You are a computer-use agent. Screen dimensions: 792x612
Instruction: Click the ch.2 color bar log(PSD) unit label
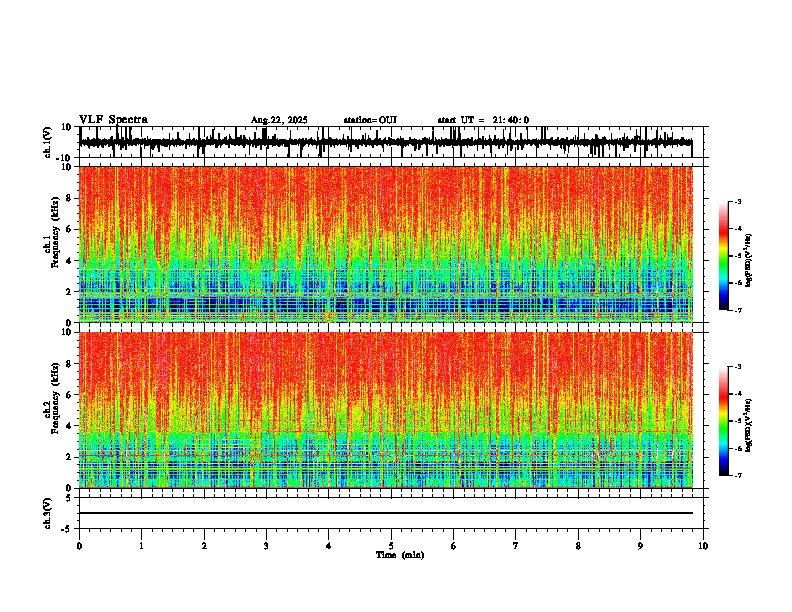(749, 425)
